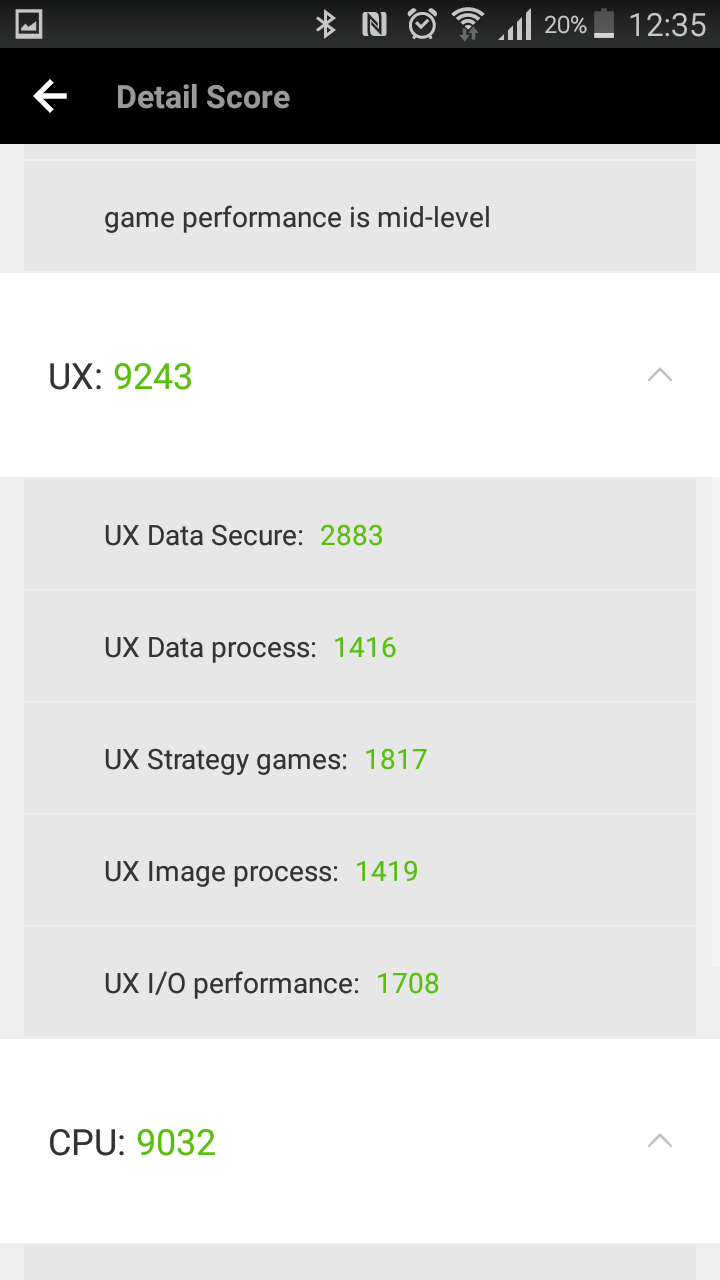The height and width of the screenshot is (1280, 720).
Task: Collapse the UX section chevron
Action: pyautogui.click(x=660, y=376)
